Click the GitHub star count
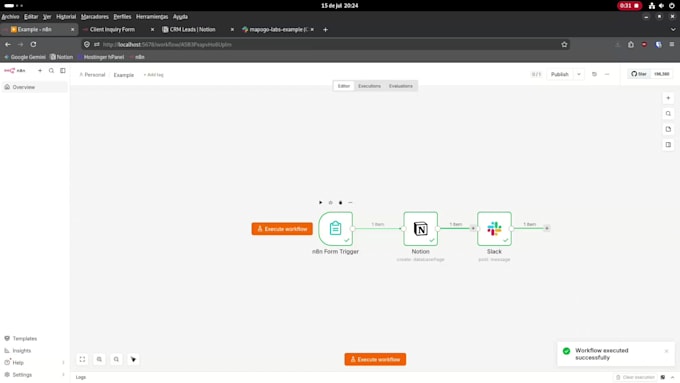Screen dimensions: 680x383 pos(661,74)
